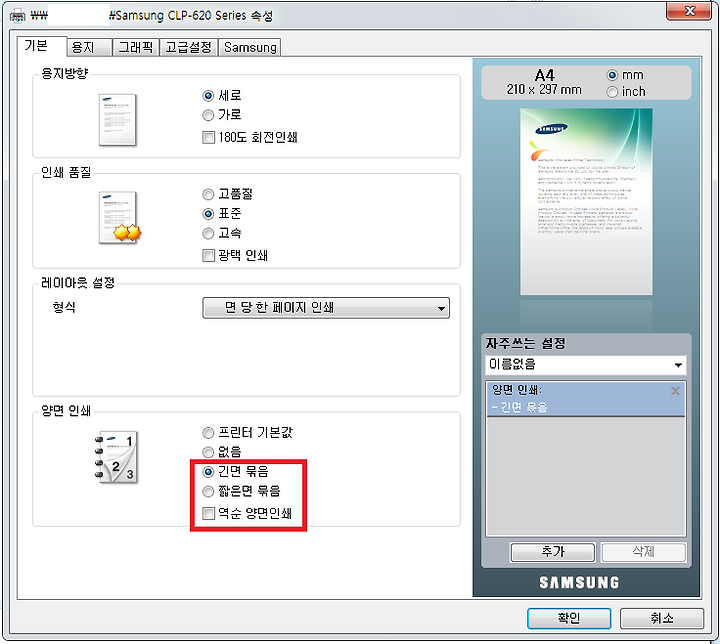
Task: Select 세로 portrait orientation
Action: pos(222,96)
